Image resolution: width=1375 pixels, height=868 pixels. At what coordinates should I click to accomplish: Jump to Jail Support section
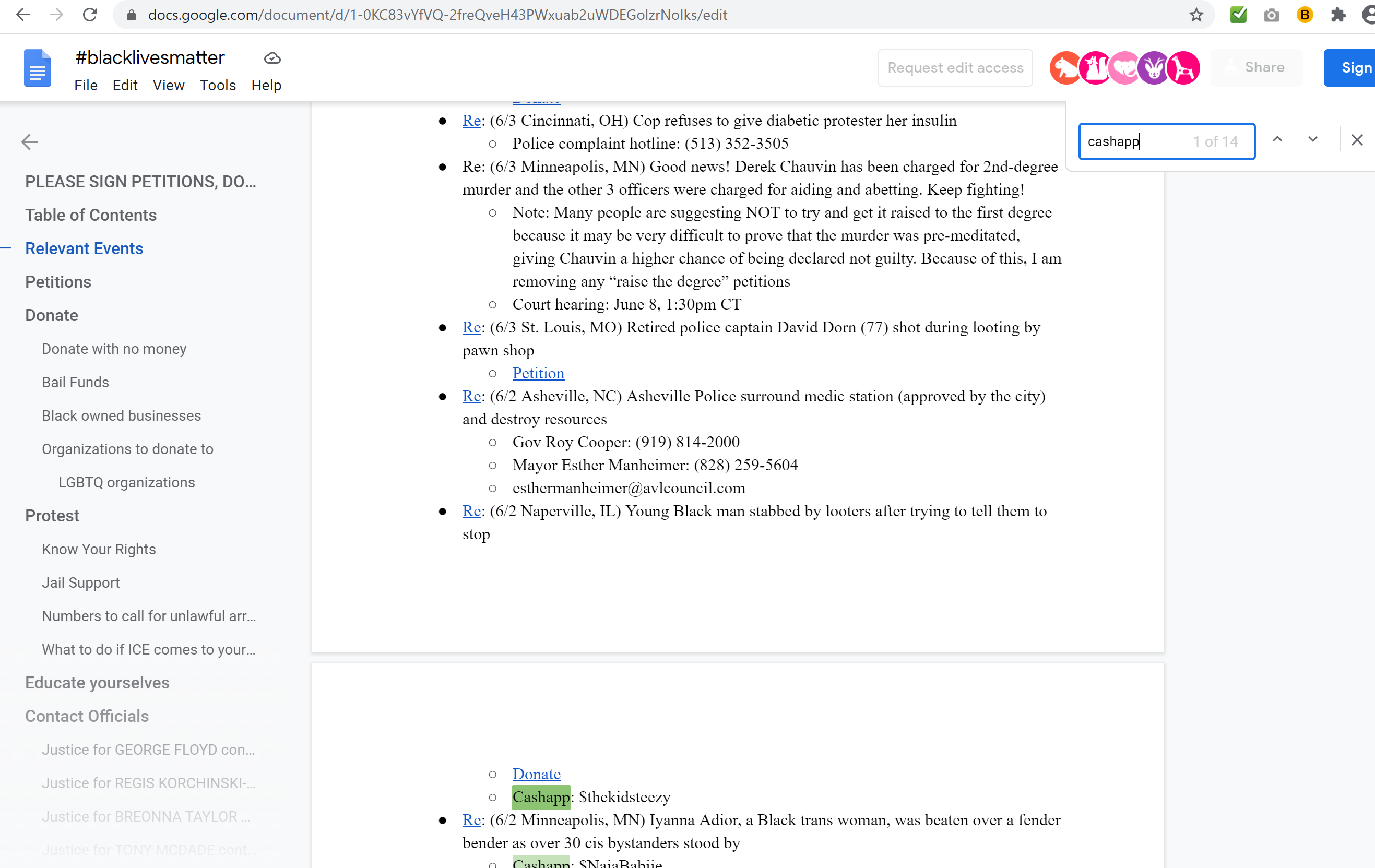80,582
